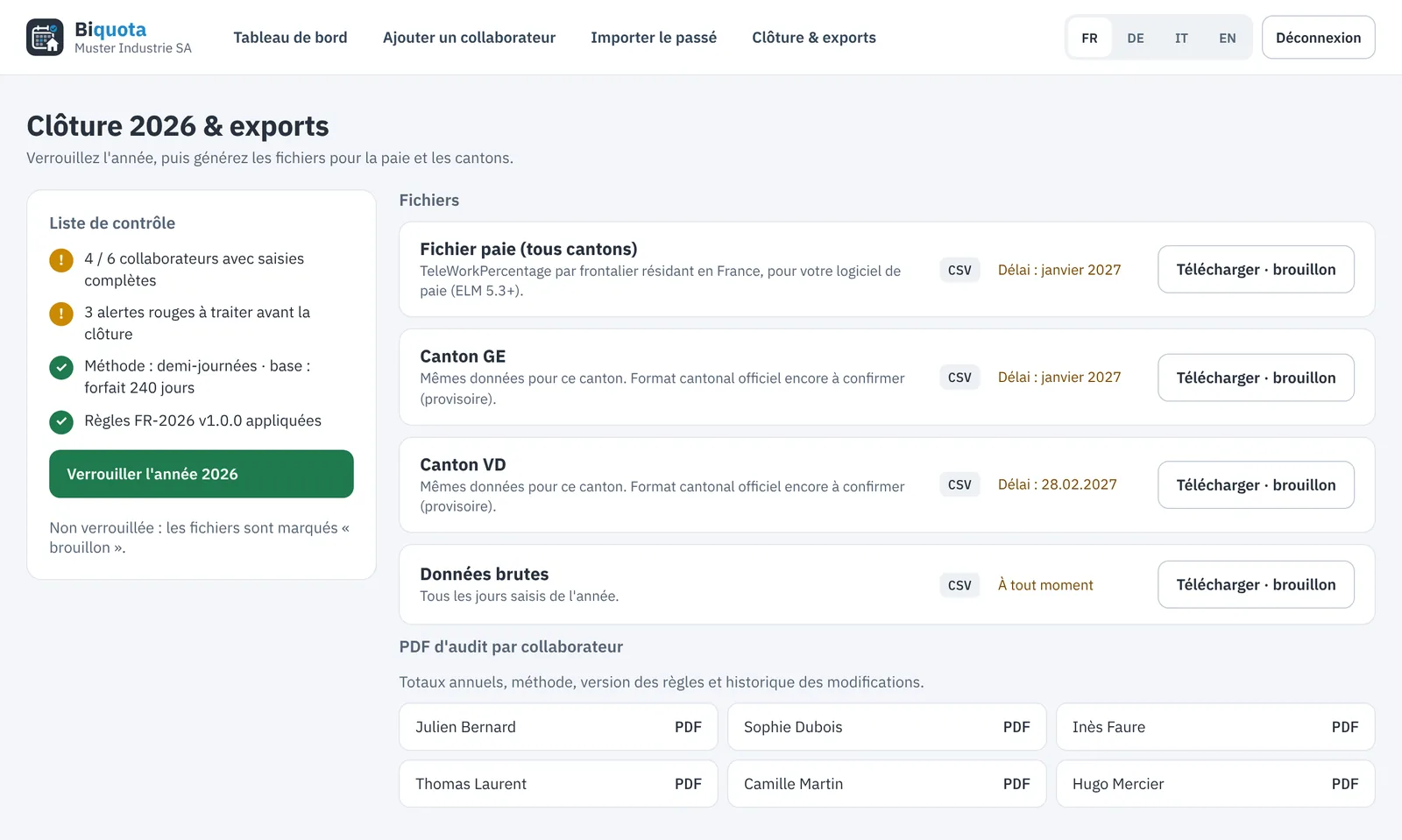Switch language to EN

[1228, 38]
